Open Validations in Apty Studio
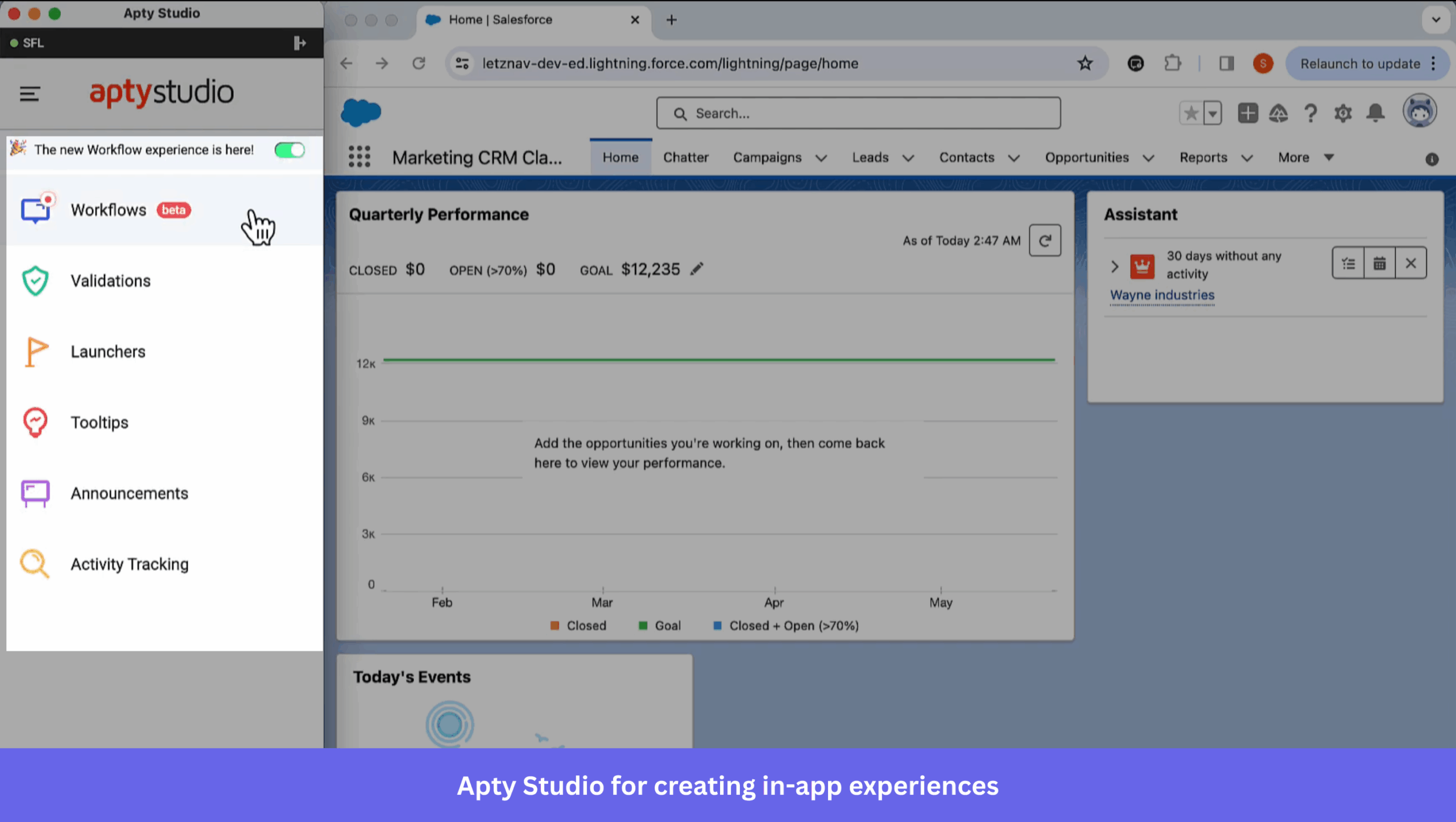The width and height of the screenshot is (1456, 822). tap(110, 280)
